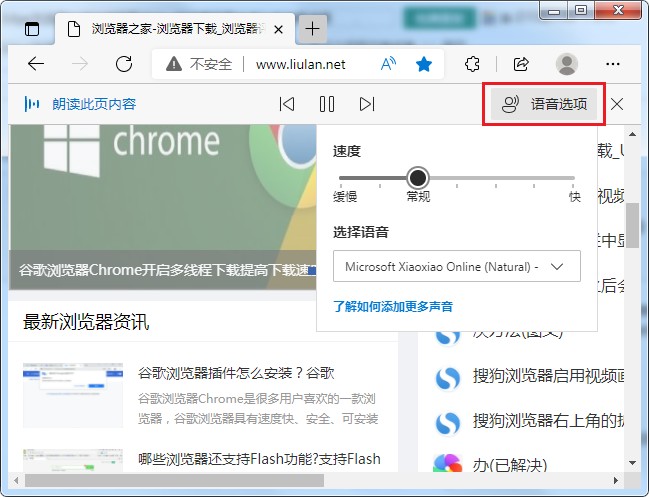Click the blue favorites star icon

[x=424, y=64]
